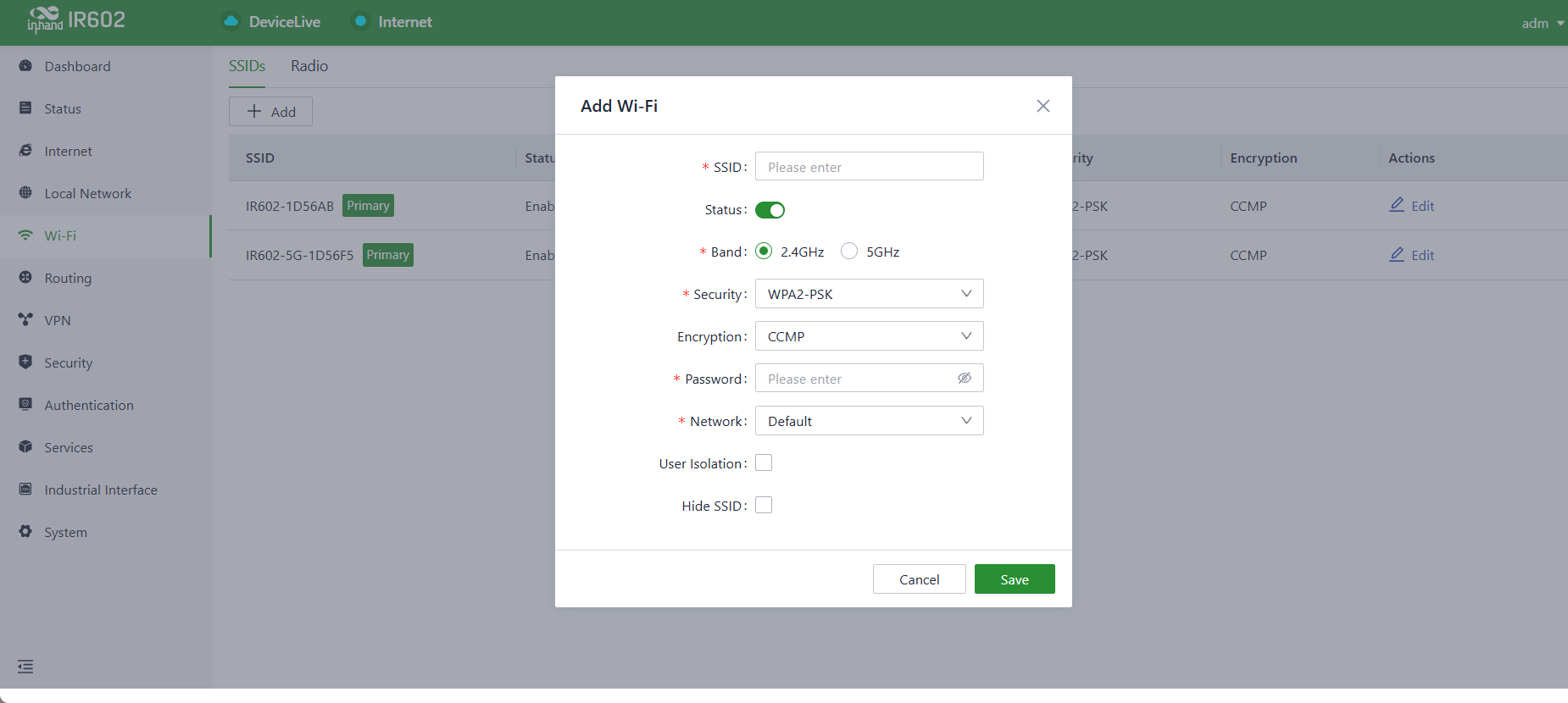Click the Dashboard sidebar icon

pyautogui.click(x=25, y=66)
